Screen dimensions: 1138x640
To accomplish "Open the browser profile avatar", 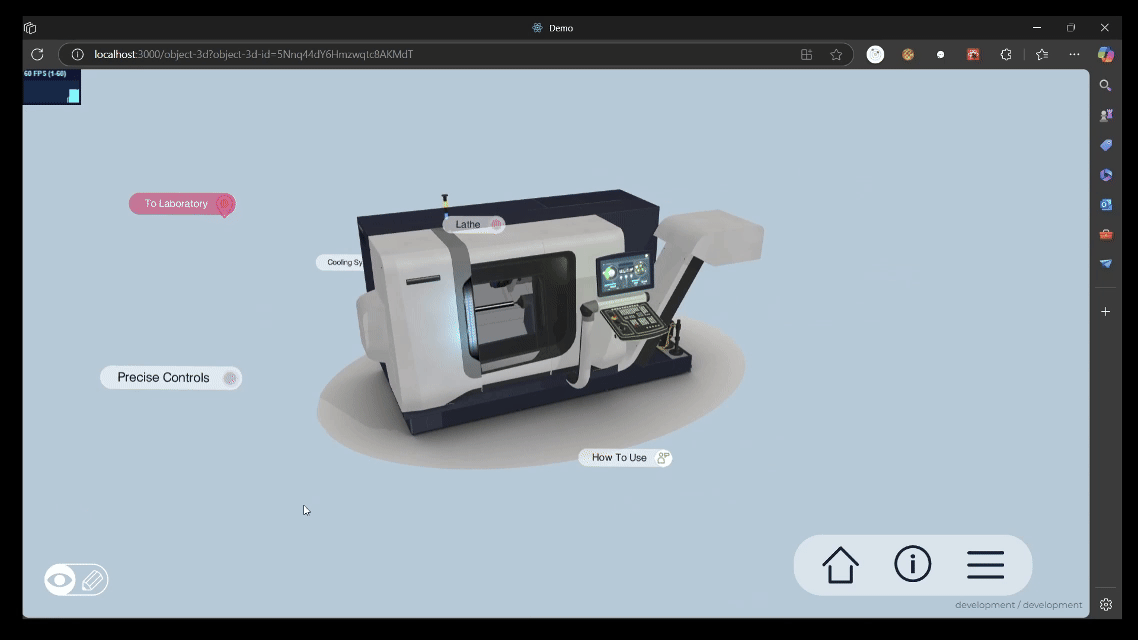I will click(875, 54).
